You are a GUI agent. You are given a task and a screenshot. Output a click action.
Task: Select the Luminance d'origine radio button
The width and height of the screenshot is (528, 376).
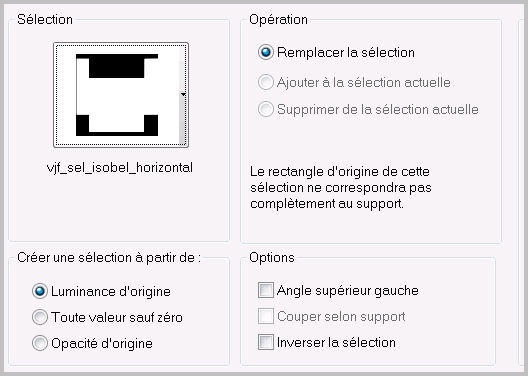[40, 291]
